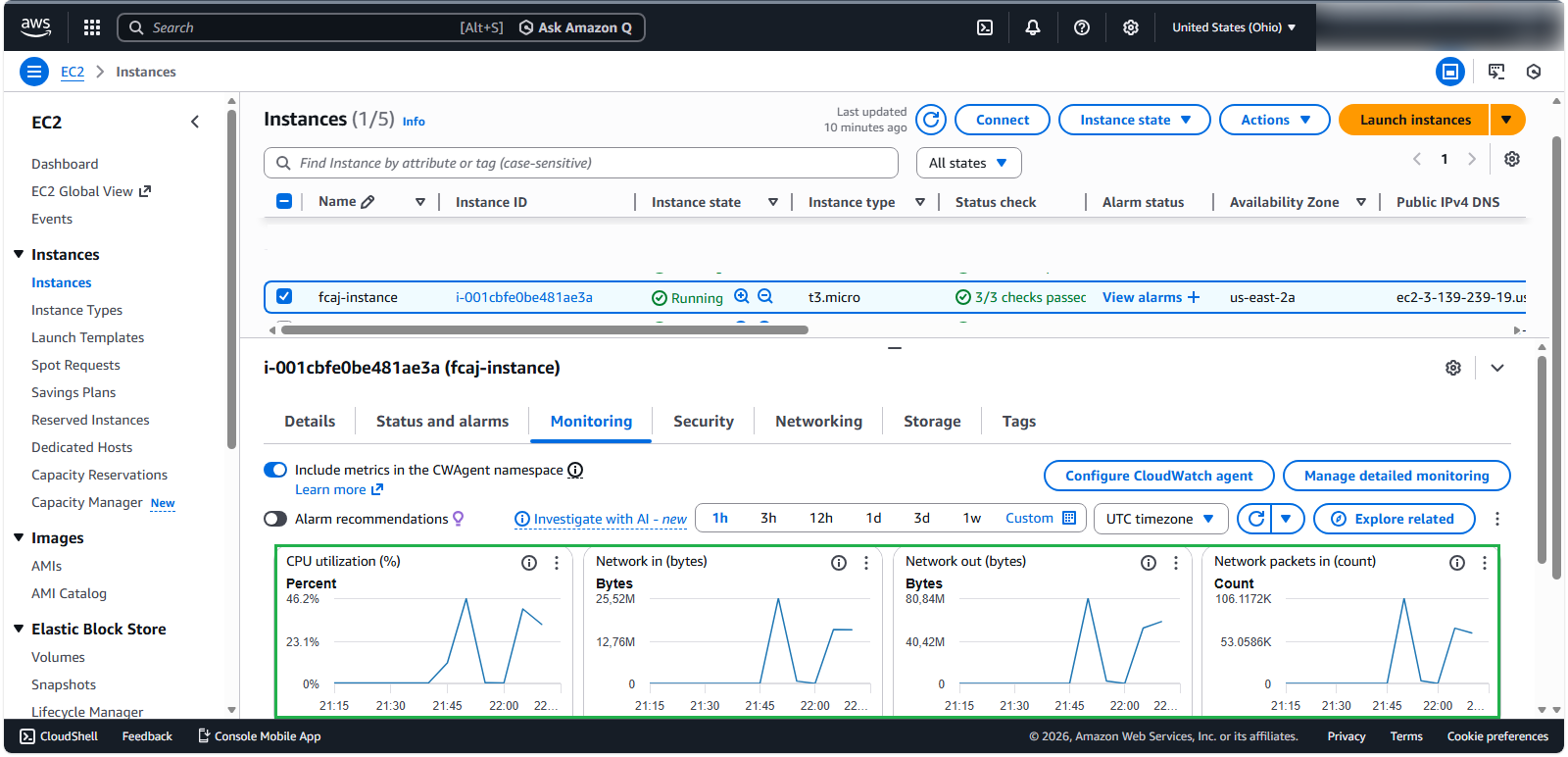1568x757 pixels.
Task: Click the Launch instances button
Action: (x=1414, y=120)
